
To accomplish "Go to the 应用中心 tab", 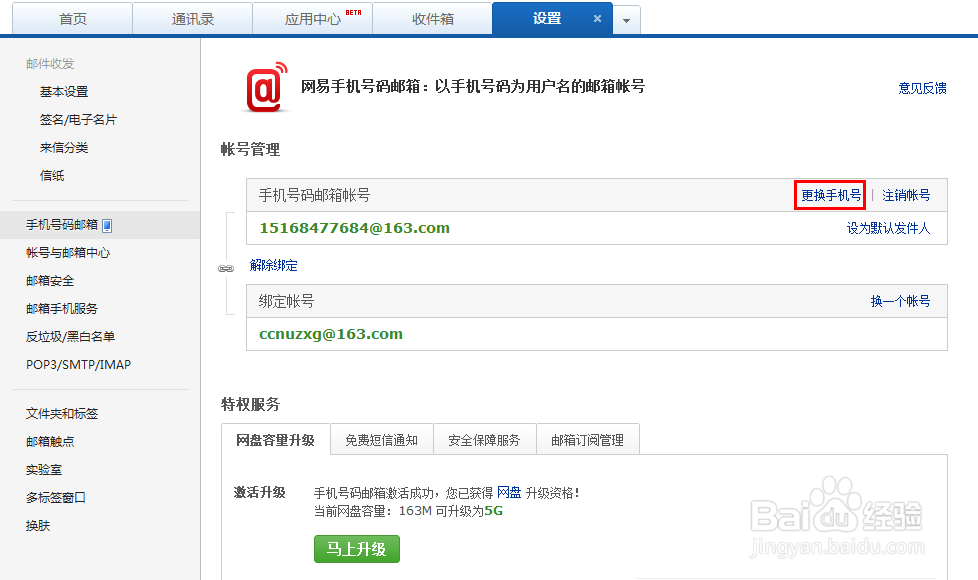I will (x=312, y=19).
